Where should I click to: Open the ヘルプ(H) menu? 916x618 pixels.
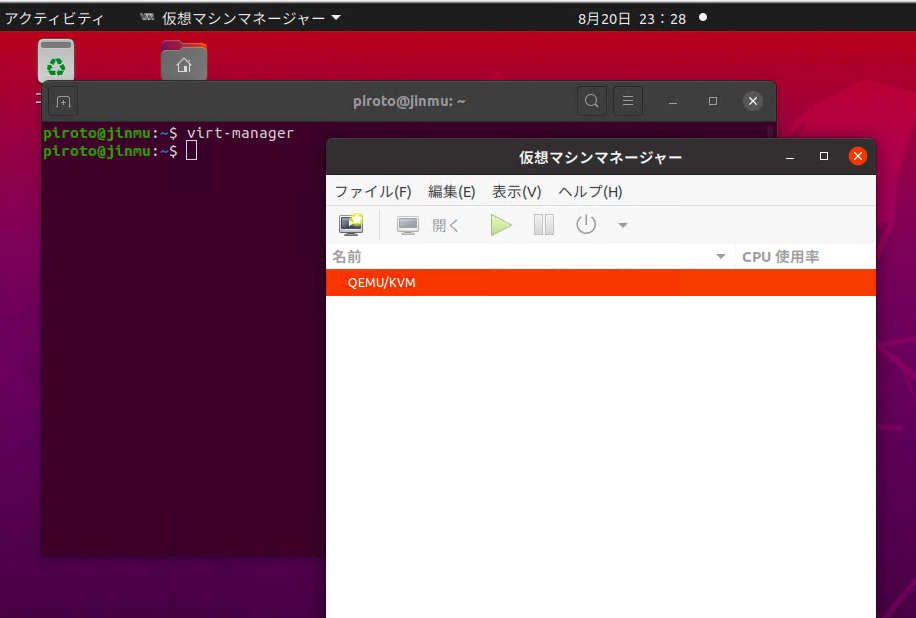590,192
